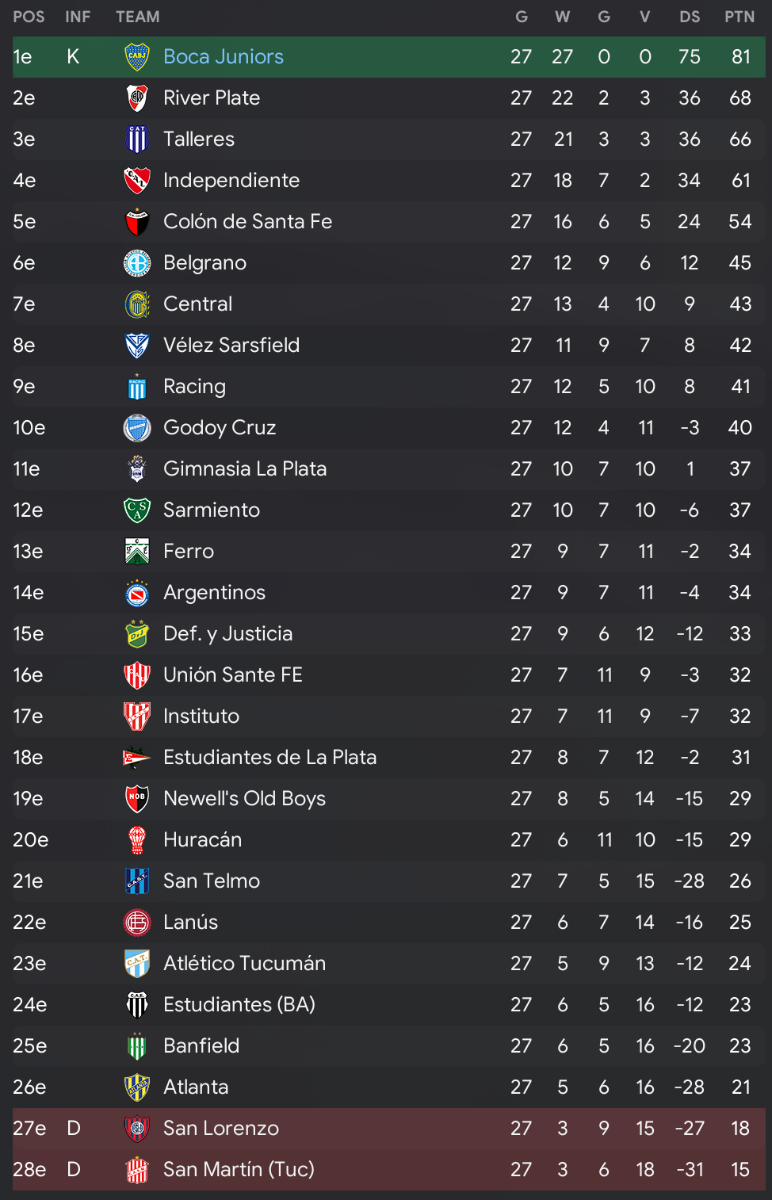The width and height of the screenshot is (772, 1200).
Task: Open the Colón de Santa Fe team page
Action: [x=248, y=221]
